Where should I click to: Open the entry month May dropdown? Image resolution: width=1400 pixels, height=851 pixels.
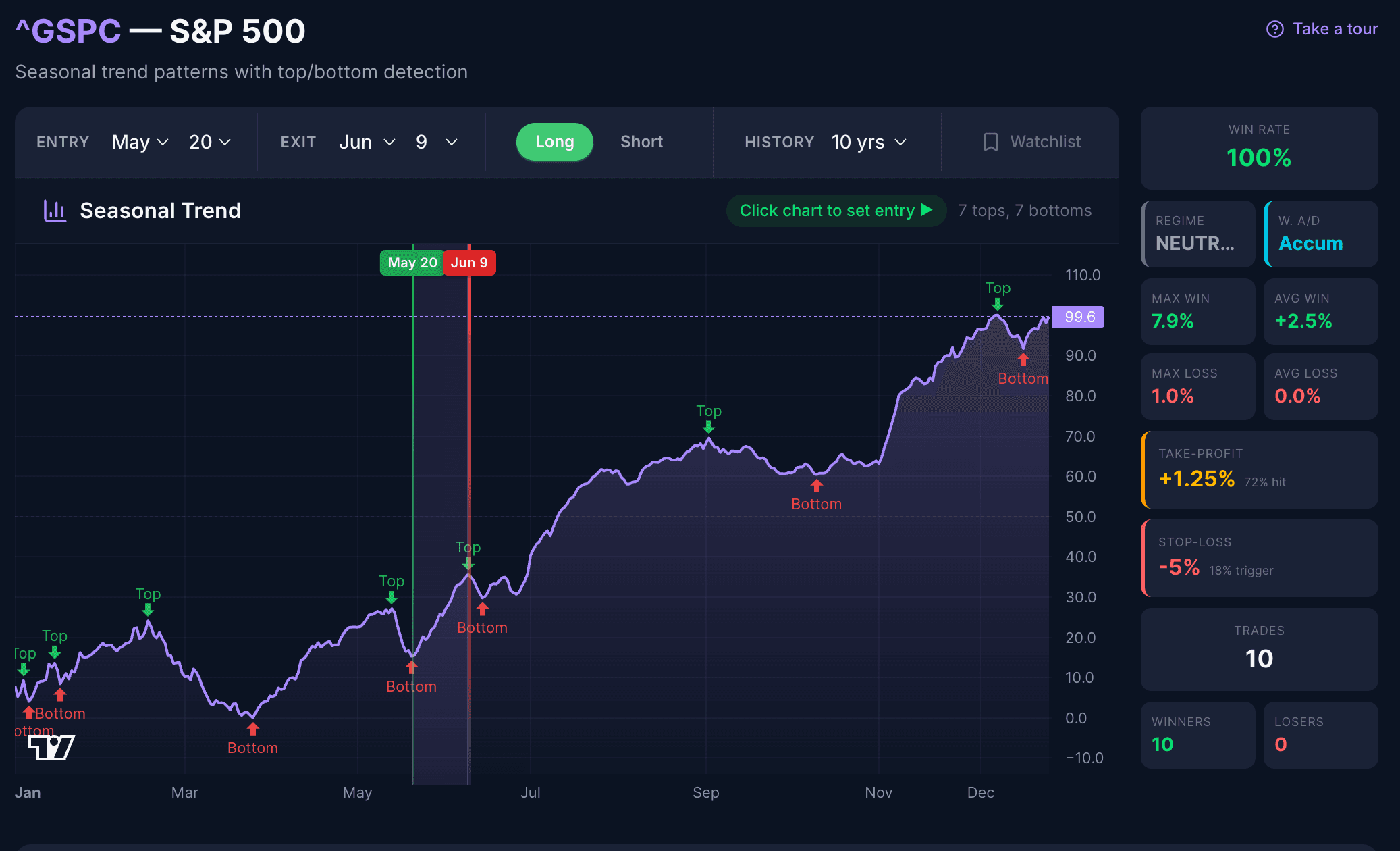140,142
